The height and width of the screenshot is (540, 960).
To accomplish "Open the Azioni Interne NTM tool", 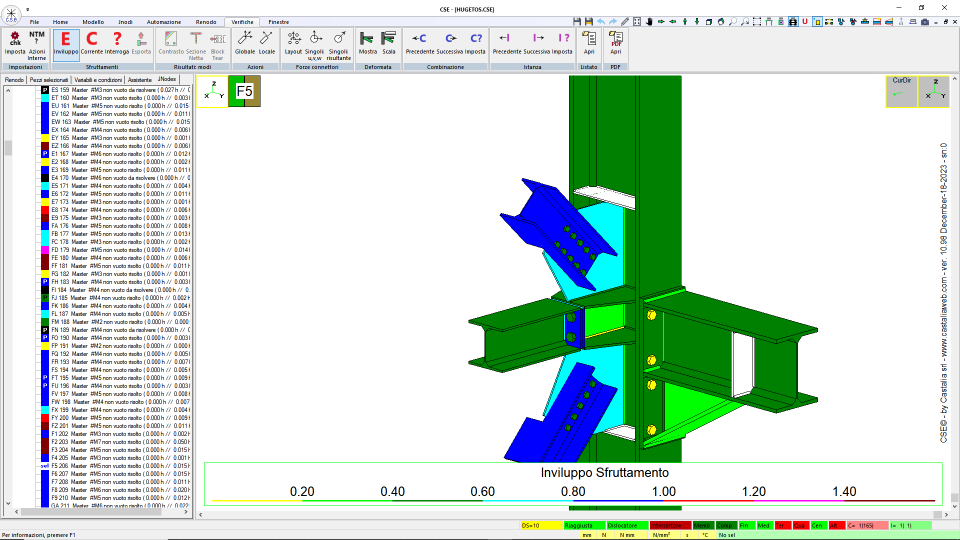I will tap(37, 45).
